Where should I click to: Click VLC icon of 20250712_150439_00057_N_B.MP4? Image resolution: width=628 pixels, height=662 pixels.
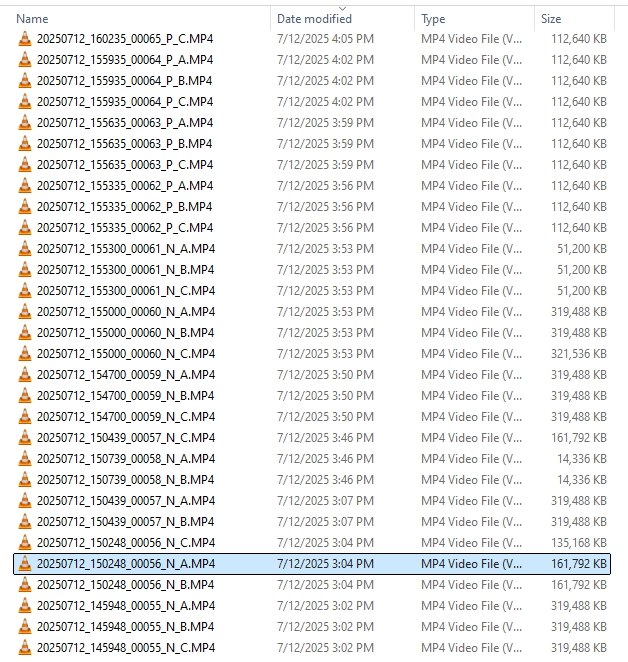[x=25, y=522]
